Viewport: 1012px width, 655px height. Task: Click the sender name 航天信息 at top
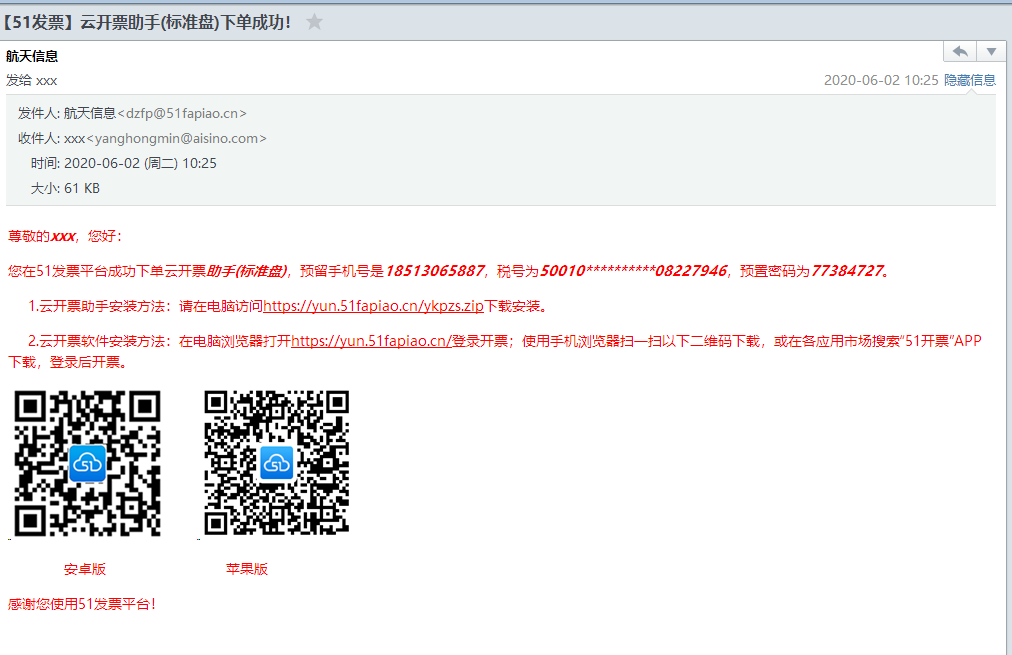coord(32,56)
